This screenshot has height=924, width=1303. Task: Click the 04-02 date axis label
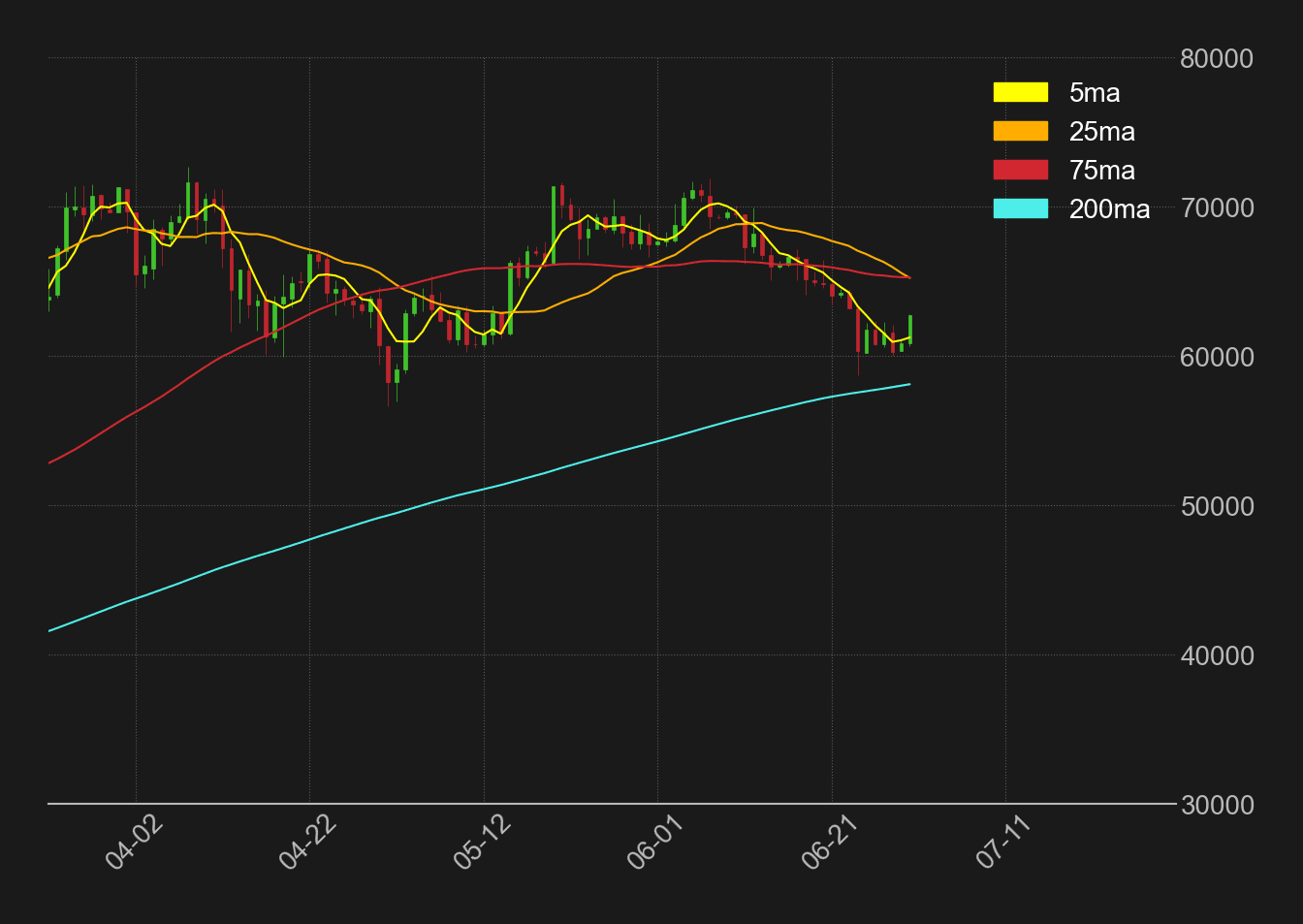[x=134, y=843]
